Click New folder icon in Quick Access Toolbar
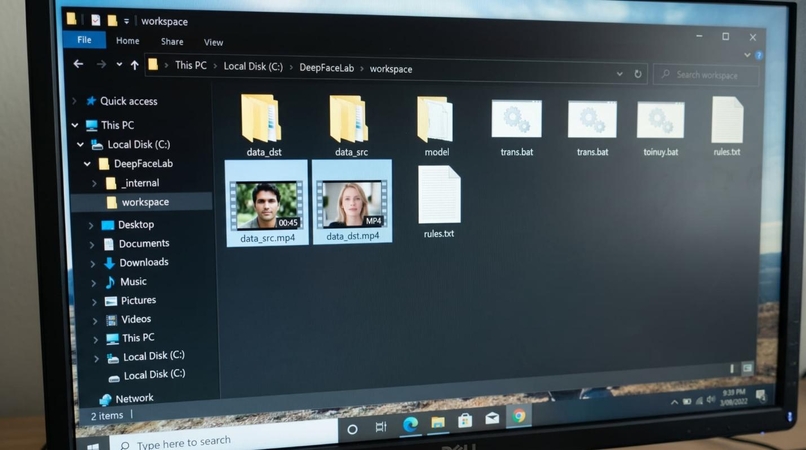806x450 pixels. pyautogui.click(x=112, y=21)
